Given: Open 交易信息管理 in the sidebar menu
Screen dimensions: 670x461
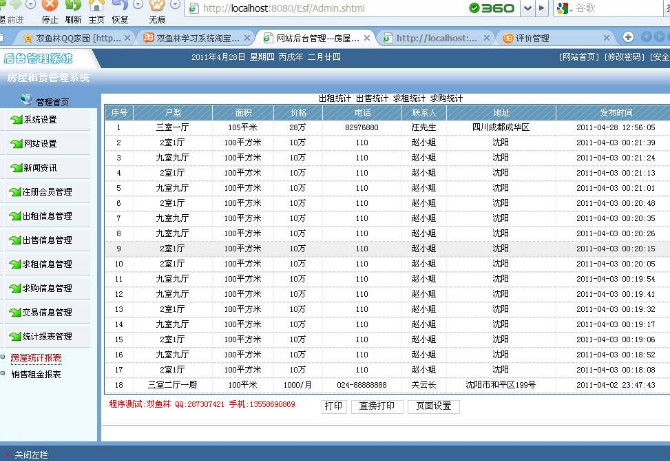Looking at the screenshot, I should click(x=47, y=312).
